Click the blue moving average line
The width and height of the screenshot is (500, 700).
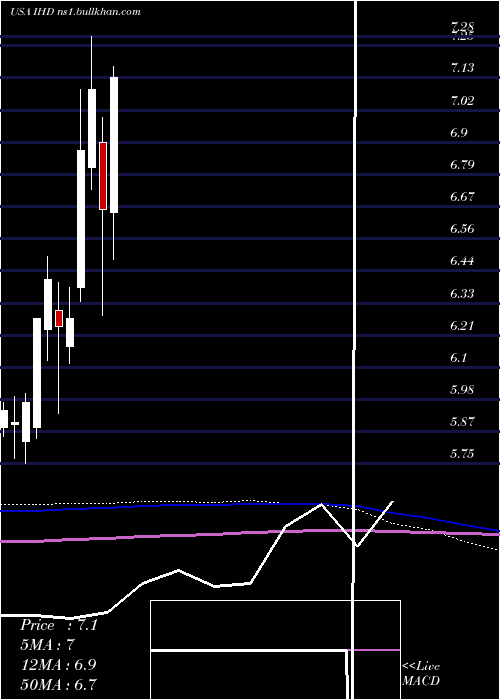click(250, 504)
